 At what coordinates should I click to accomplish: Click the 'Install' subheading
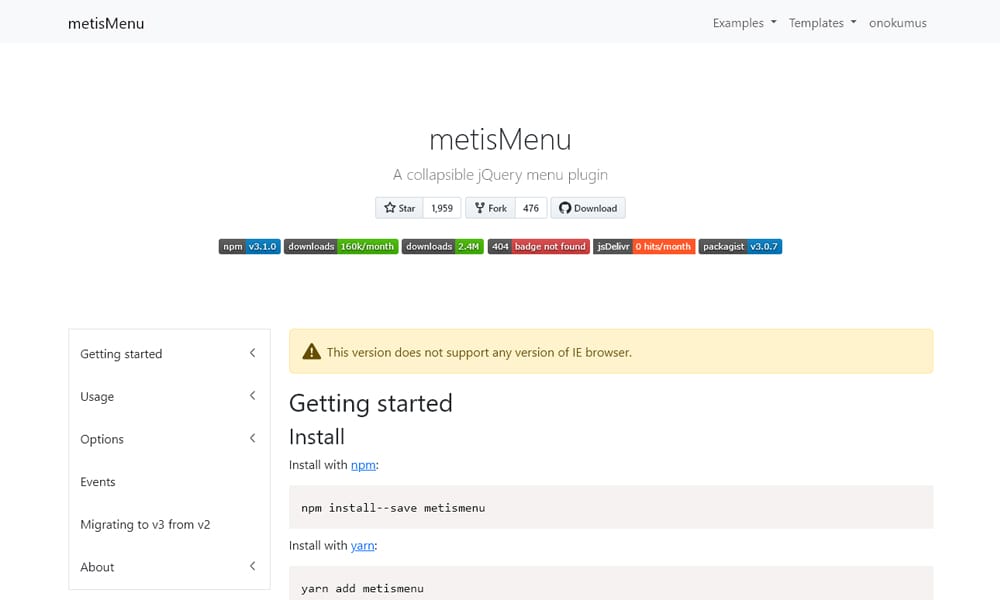tap(316, 437)
